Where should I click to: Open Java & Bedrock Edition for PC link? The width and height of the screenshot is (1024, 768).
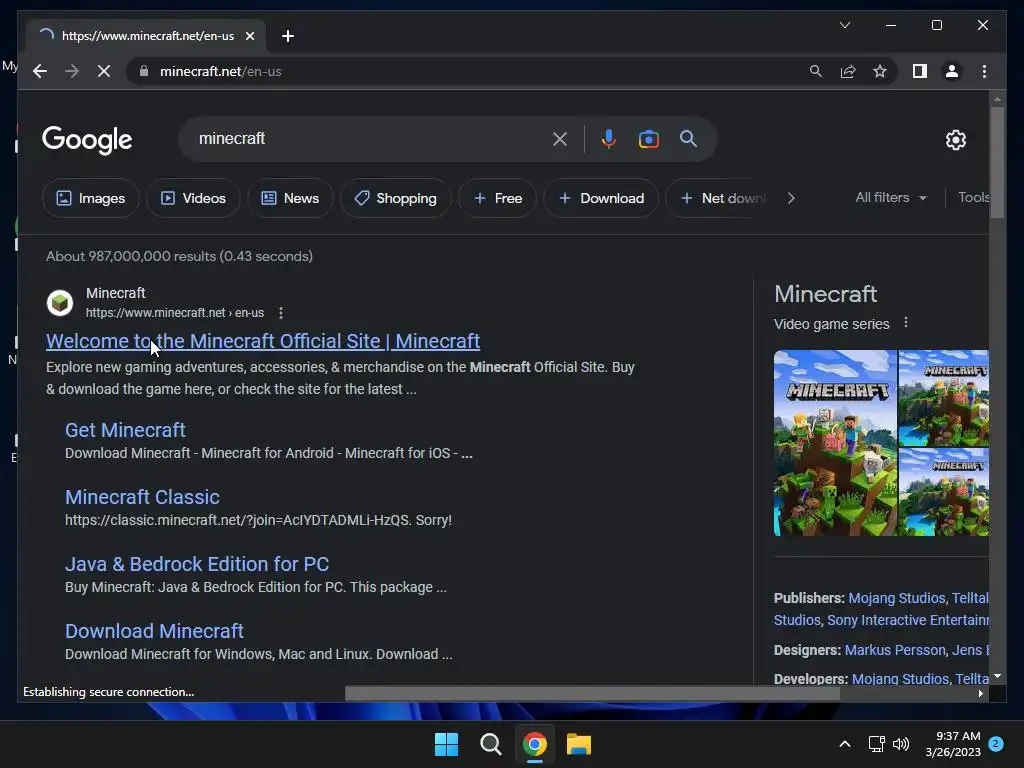pos(197,564)
